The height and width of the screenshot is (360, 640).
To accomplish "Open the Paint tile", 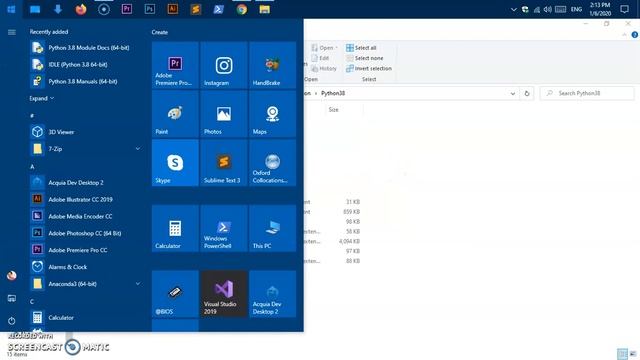I will [175, 114].
